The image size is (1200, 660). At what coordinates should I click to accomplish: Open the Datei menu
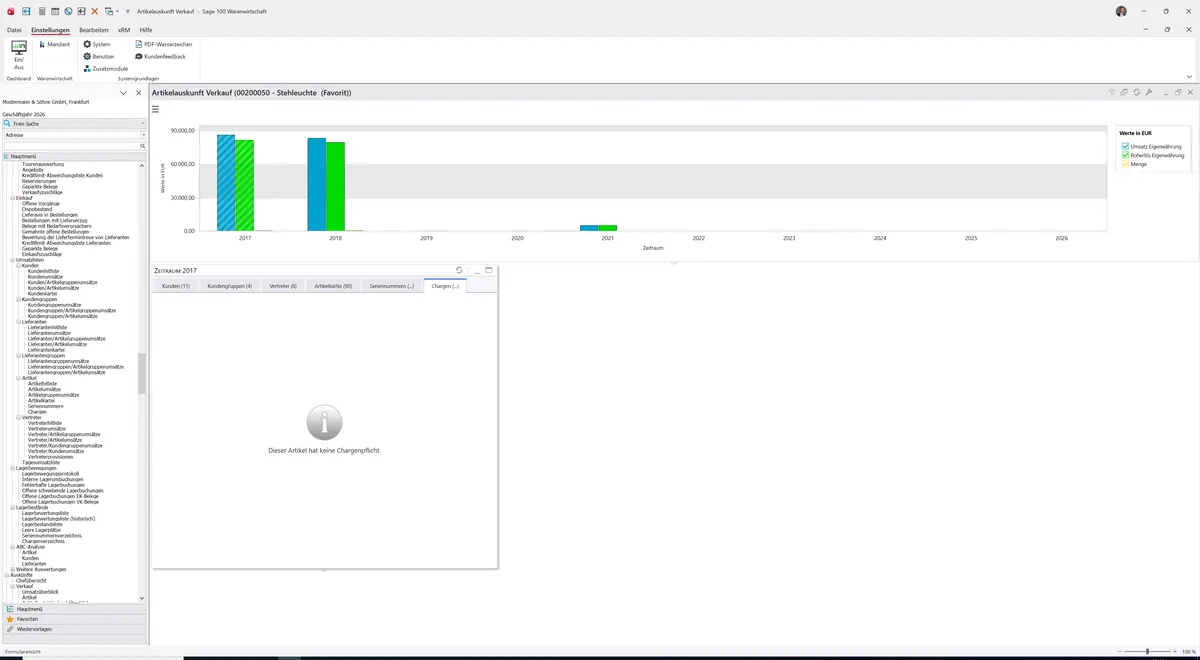[x=14, y=30]
